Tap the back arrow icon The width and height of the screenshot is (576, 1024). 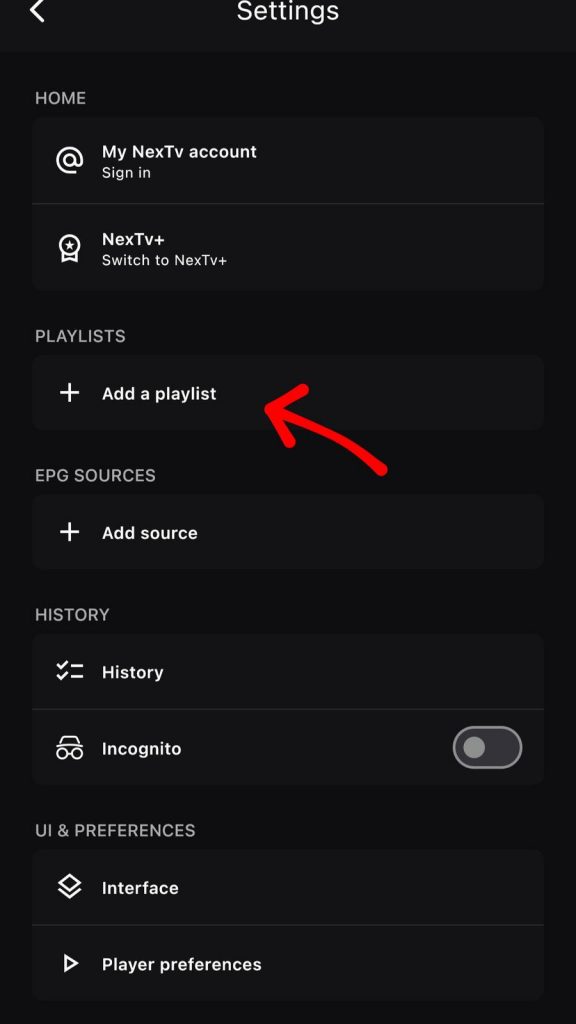[37, 10]
